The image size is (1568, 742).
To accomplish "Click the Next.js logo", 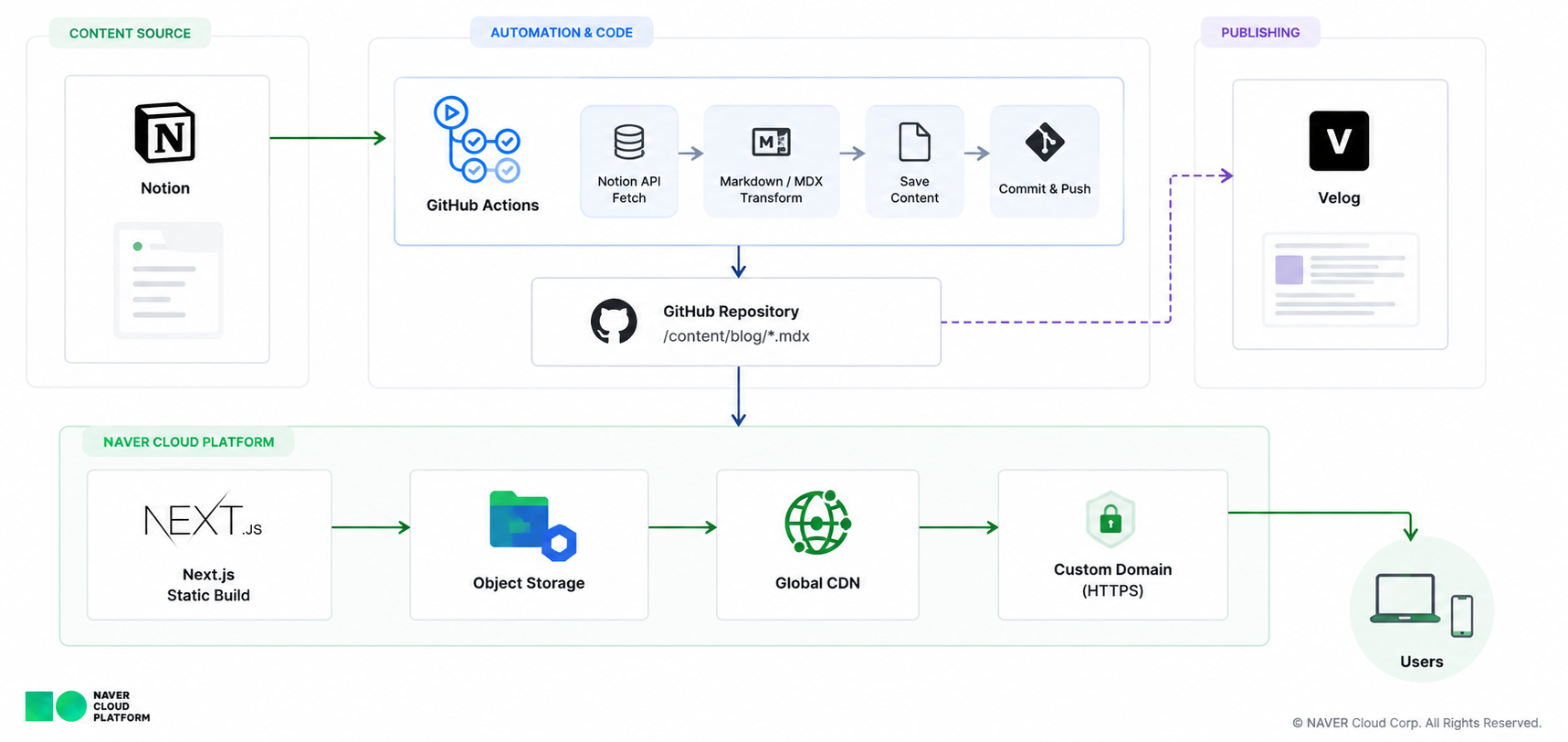I will tap(203, 519).
